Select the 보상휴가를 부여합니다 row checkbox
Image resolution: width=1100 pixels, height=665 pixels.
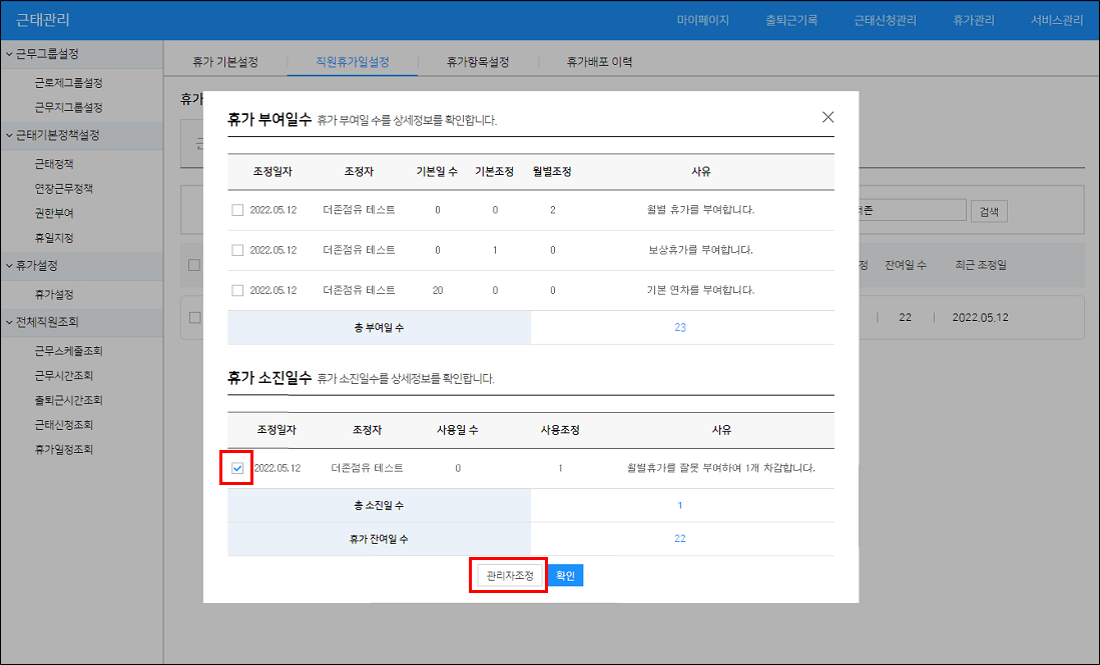click(237, 250)
